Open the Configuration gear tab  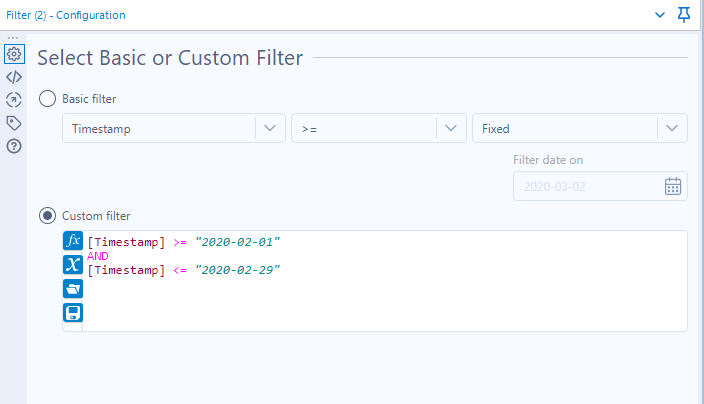[14, 54]
